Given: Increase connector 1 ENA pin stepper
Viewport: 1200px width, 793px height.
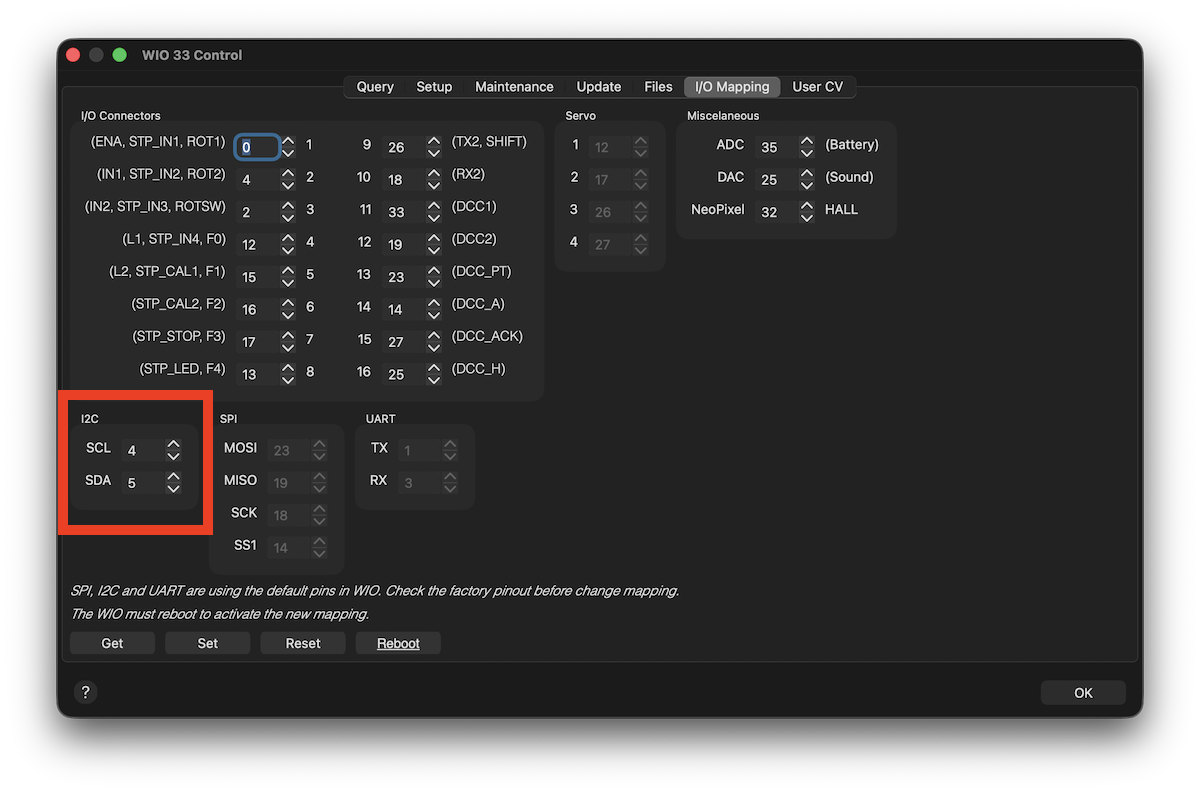Looking at the screenshot, I should (x=288, y=140).
